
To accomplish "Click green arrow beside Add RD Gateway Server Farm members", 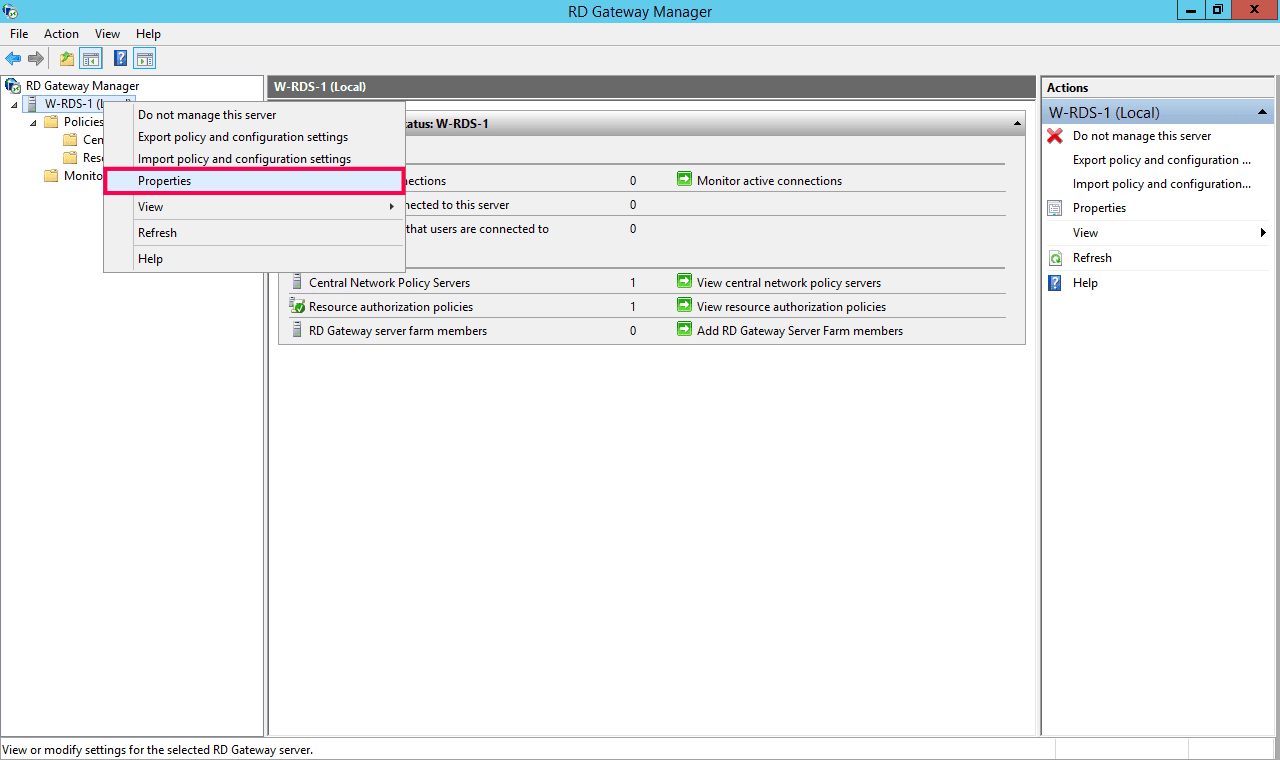I will point(685,330).
